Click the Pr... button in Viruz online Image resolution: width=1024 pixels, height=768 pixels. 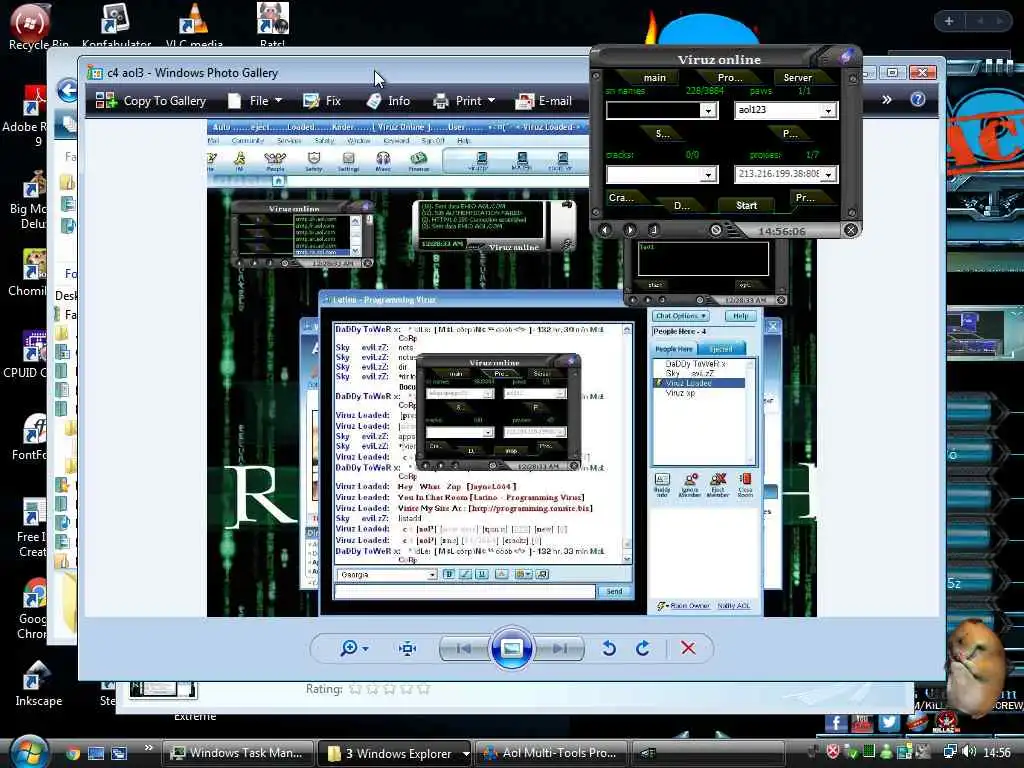(x=805, y=197)
